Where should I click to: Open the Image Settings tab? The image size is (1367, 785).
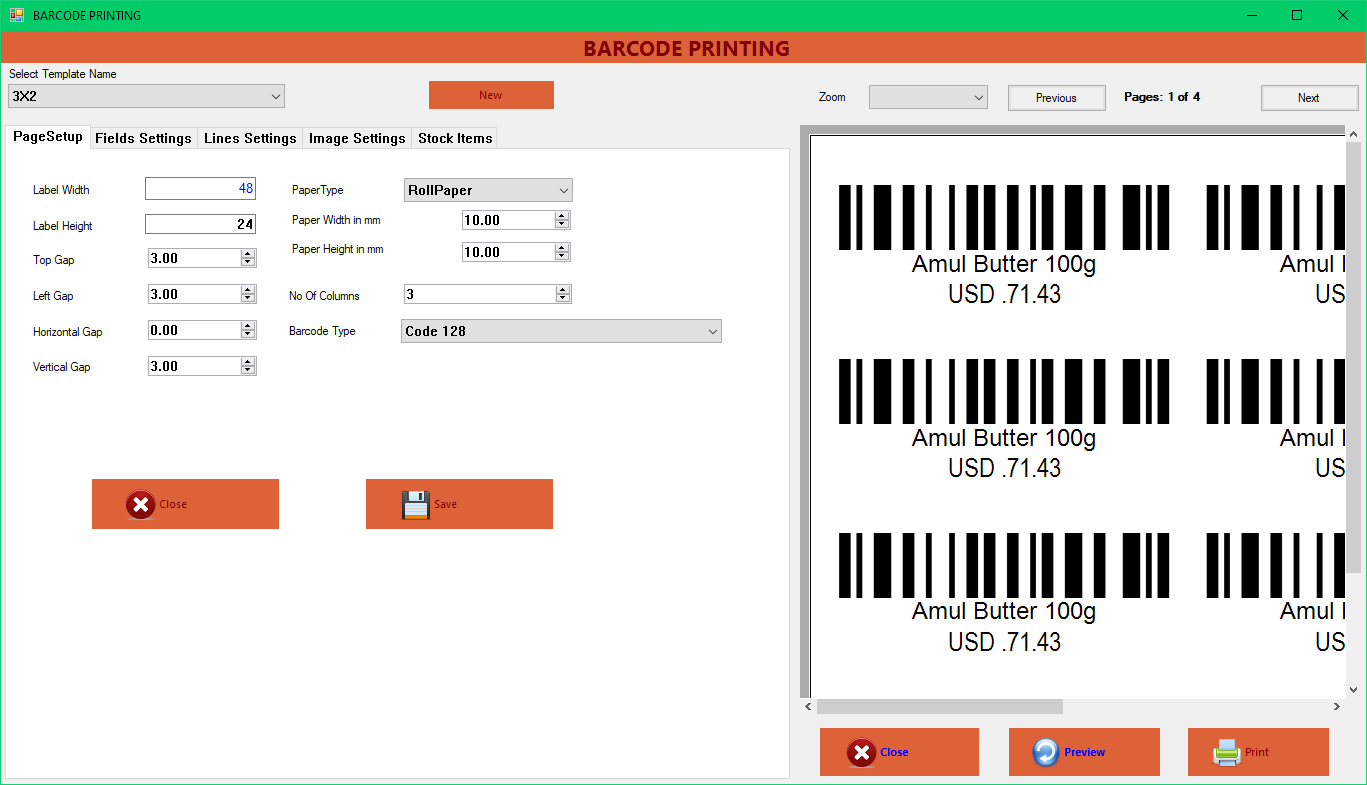357,138
